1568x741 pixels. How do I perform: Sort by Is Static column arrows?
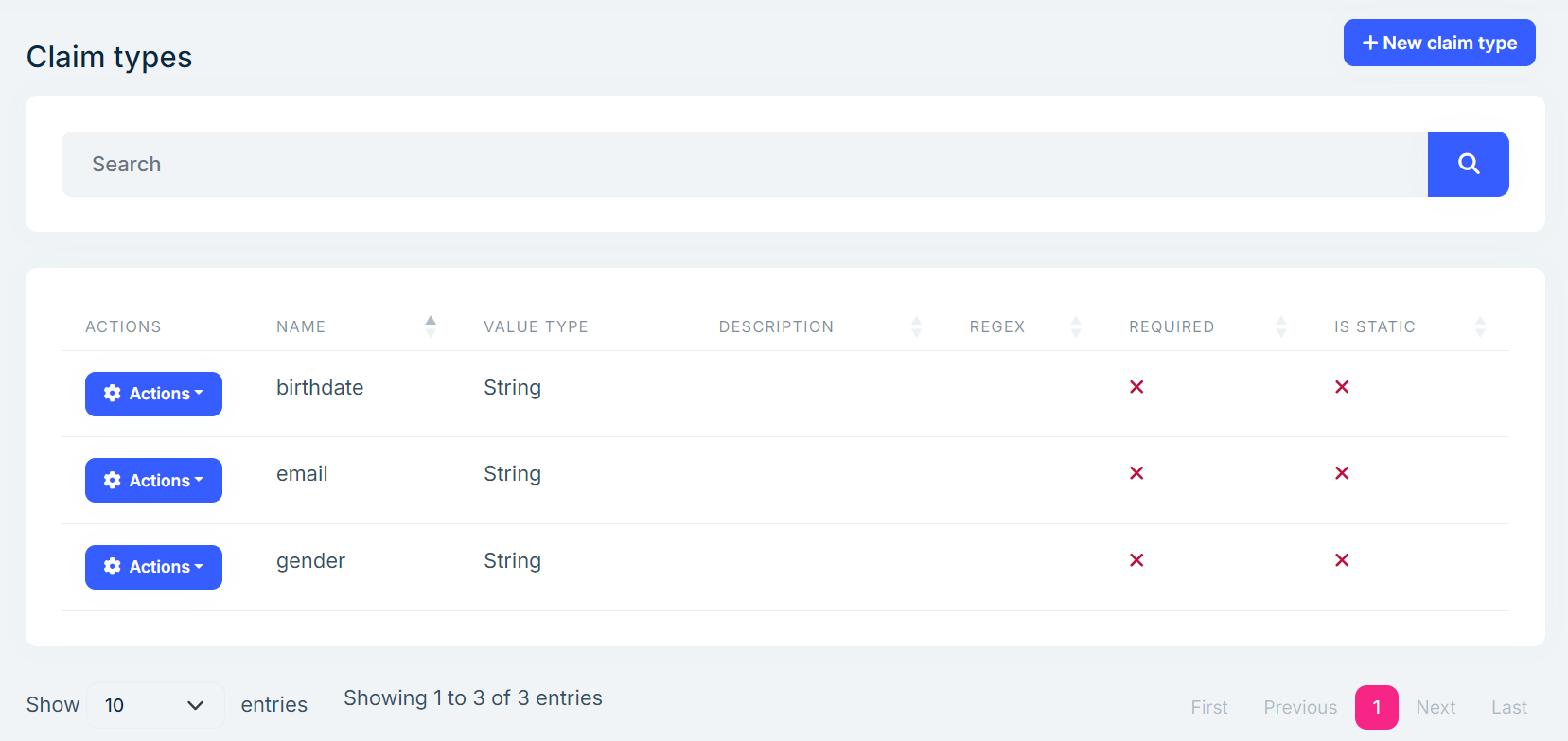pos(1480,326)
